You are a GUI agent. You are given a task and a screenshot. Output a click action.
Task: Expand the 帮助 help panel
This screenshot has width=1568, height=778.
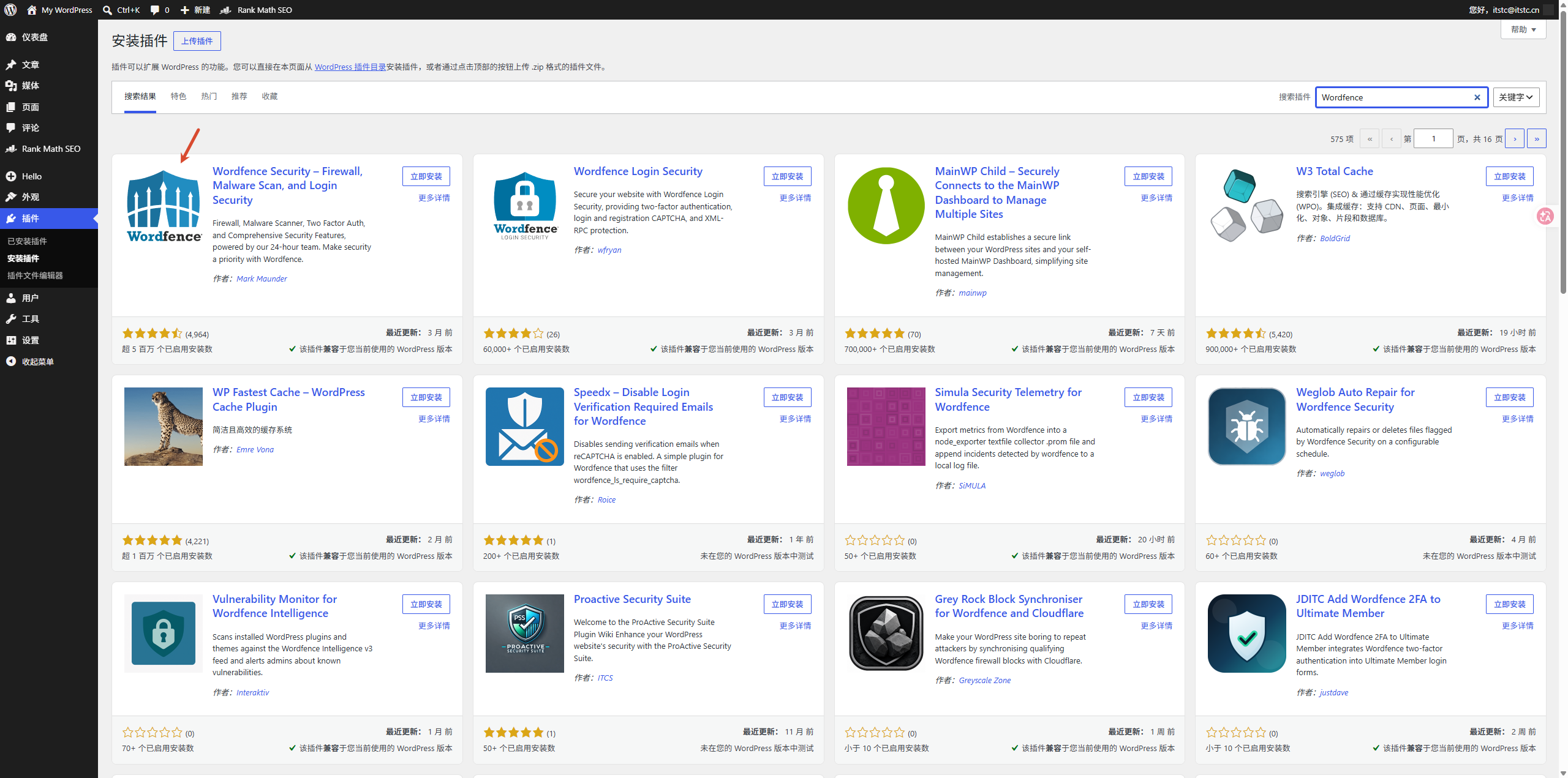[1523, 29]
